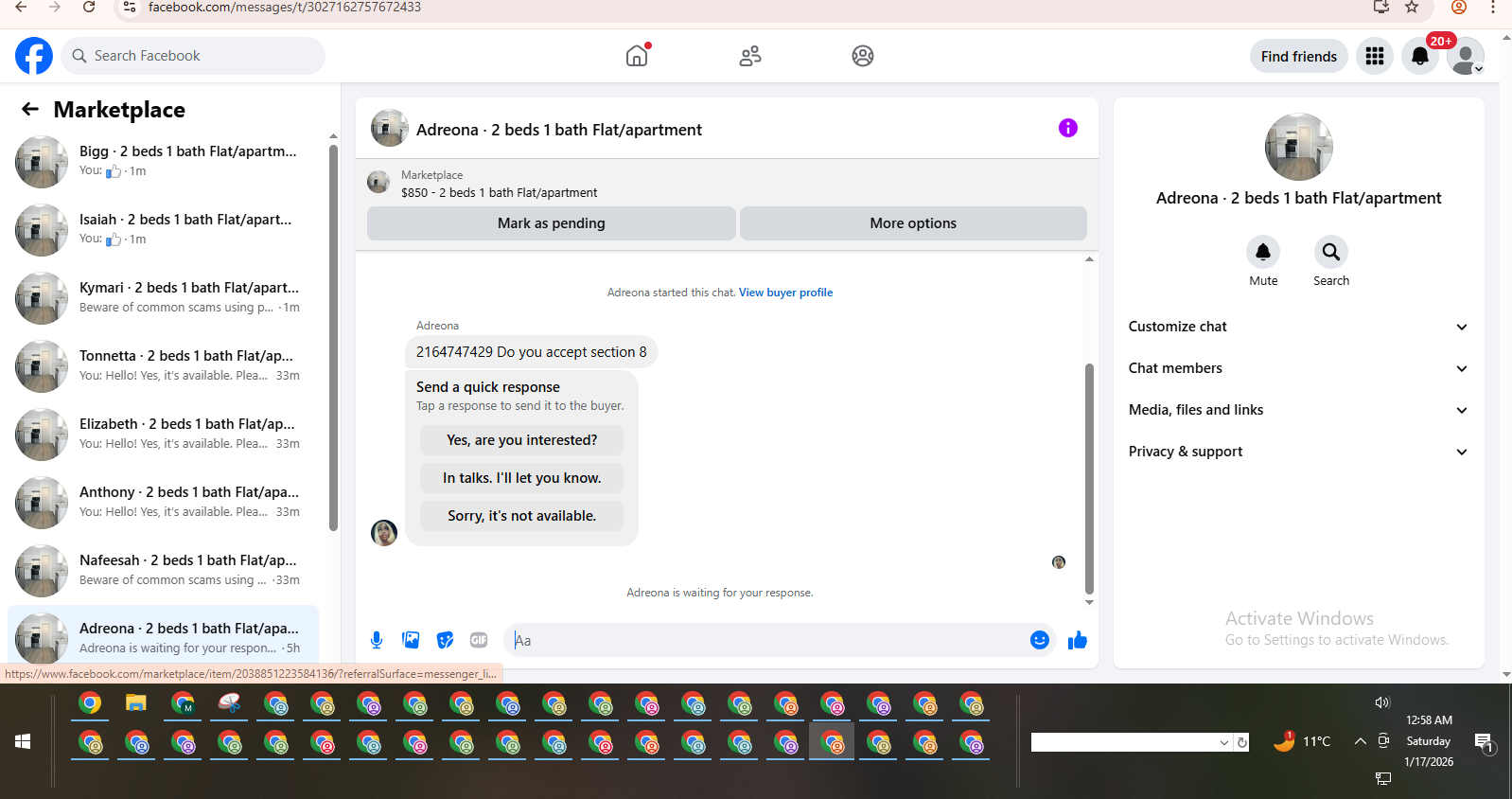The height and width of the screenshot is (799, 1512).
Task: Send quick response Sorry, it's not available.
Action: (522, 516)
